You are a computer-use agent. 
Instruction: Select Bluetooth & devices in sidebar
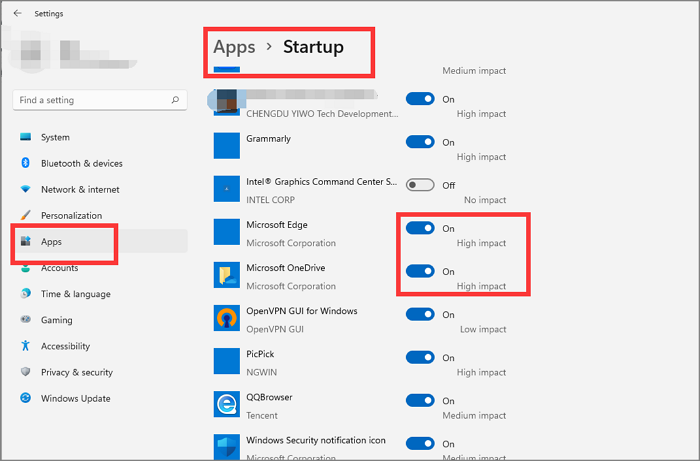click(x=81, y=163)
